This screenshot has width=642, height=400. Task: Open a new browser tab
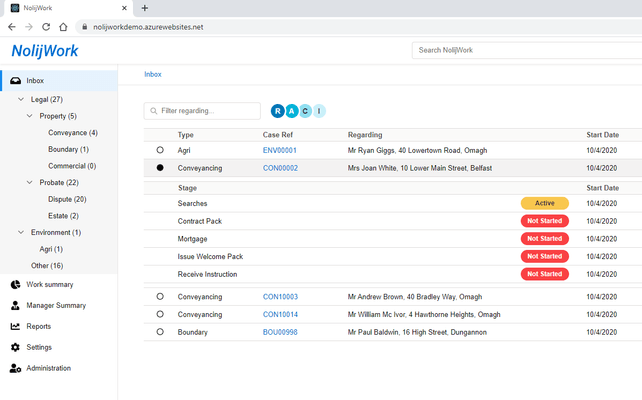[x=145, y=8]
